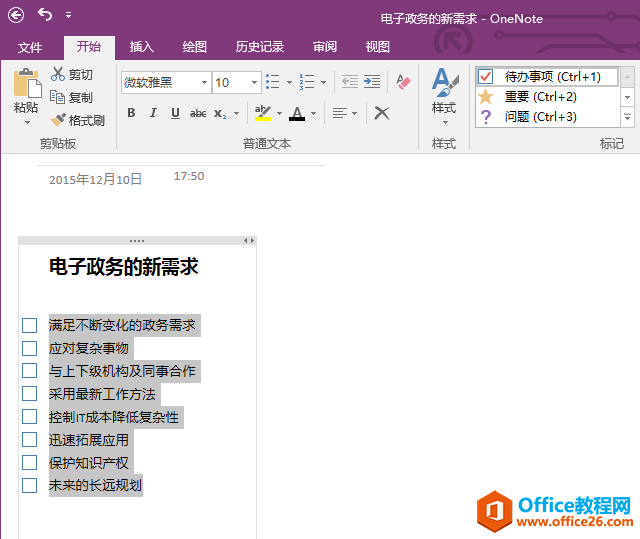Viewport: 640px width, 539px height.
Task: Open Quick Access Toolbar customize arrow
Action: (x=68, y=15)
